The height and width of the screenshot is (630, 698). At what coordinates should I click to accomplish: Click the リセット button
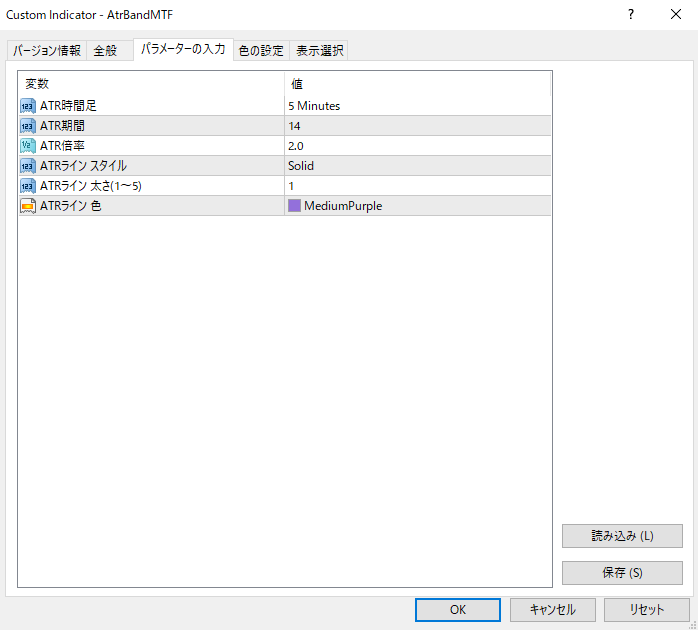pos(646,610)
